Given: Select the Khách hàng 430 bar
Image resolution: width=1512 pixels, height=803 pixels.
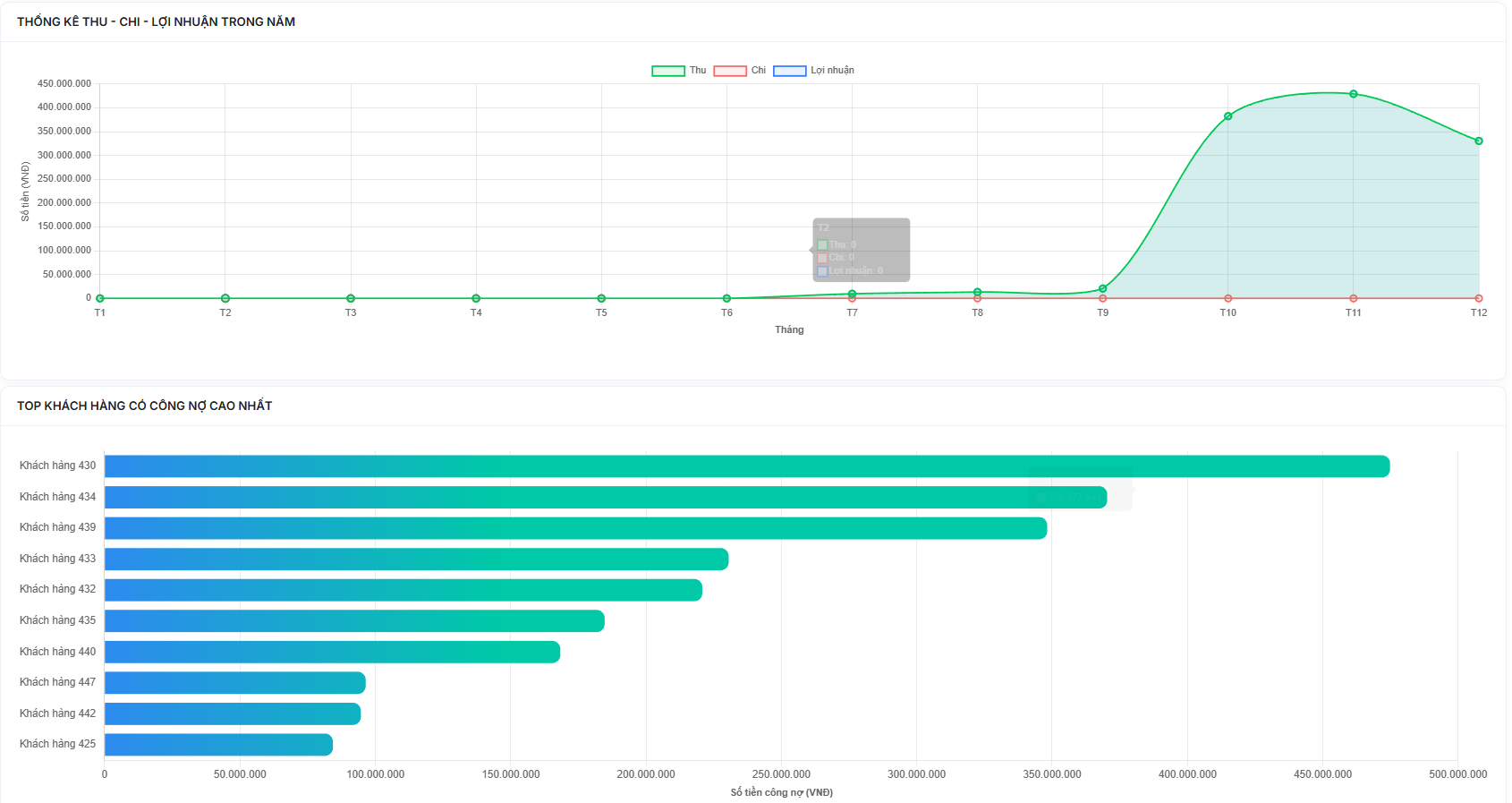Looking at the screenshot, I should point(746,466).
